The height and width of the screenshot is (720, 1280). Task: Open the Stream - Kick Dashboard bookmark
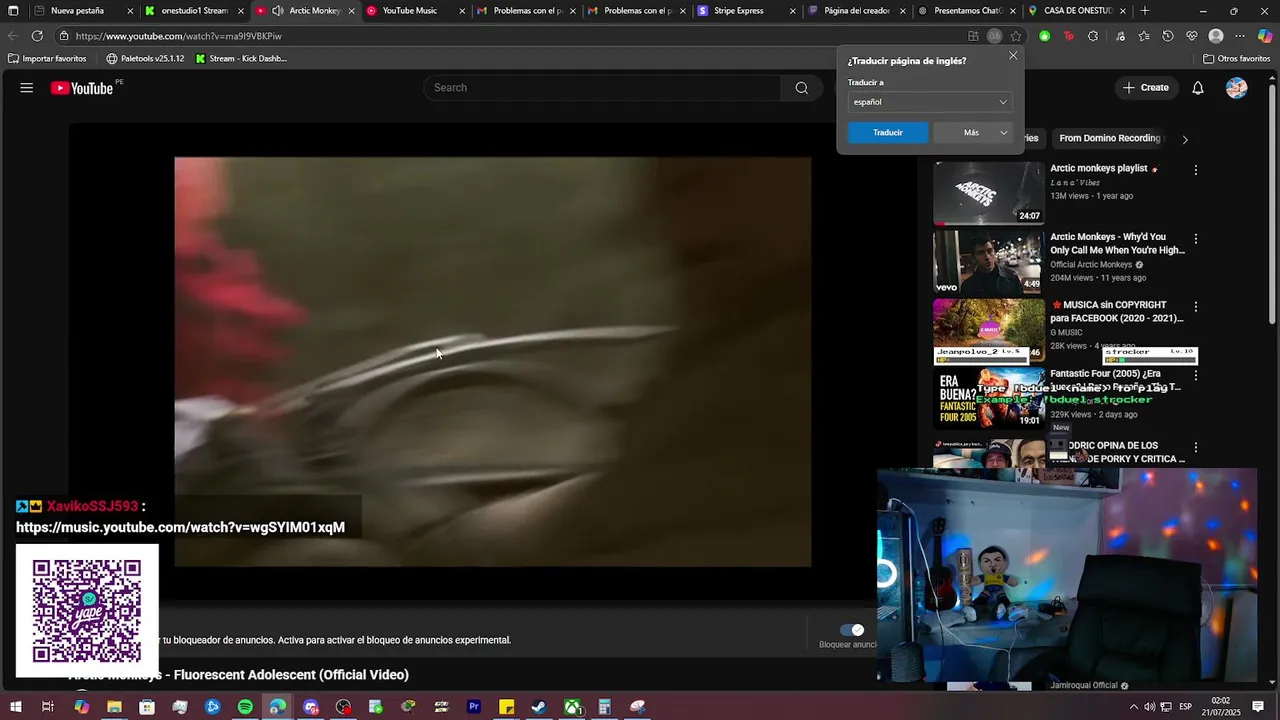241,59
